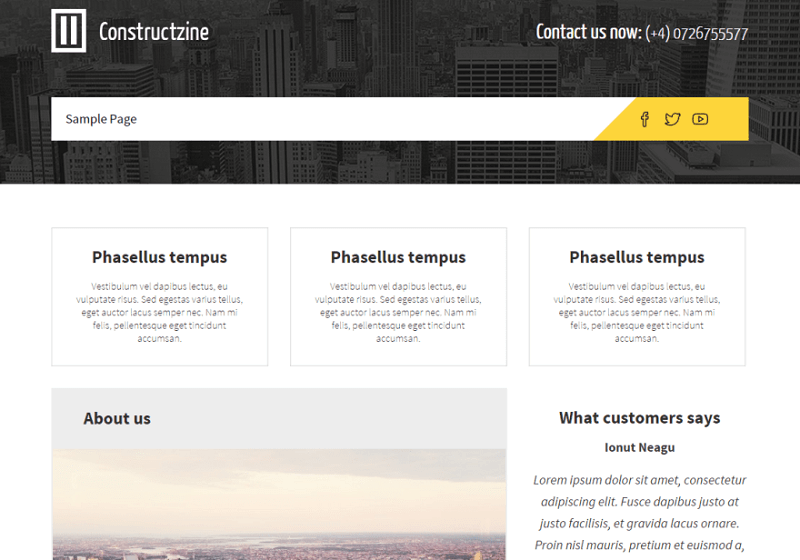Click the right Phasellus tempus heading
Image resolution: width=800 pixels, height=560 pixels.
637,257
